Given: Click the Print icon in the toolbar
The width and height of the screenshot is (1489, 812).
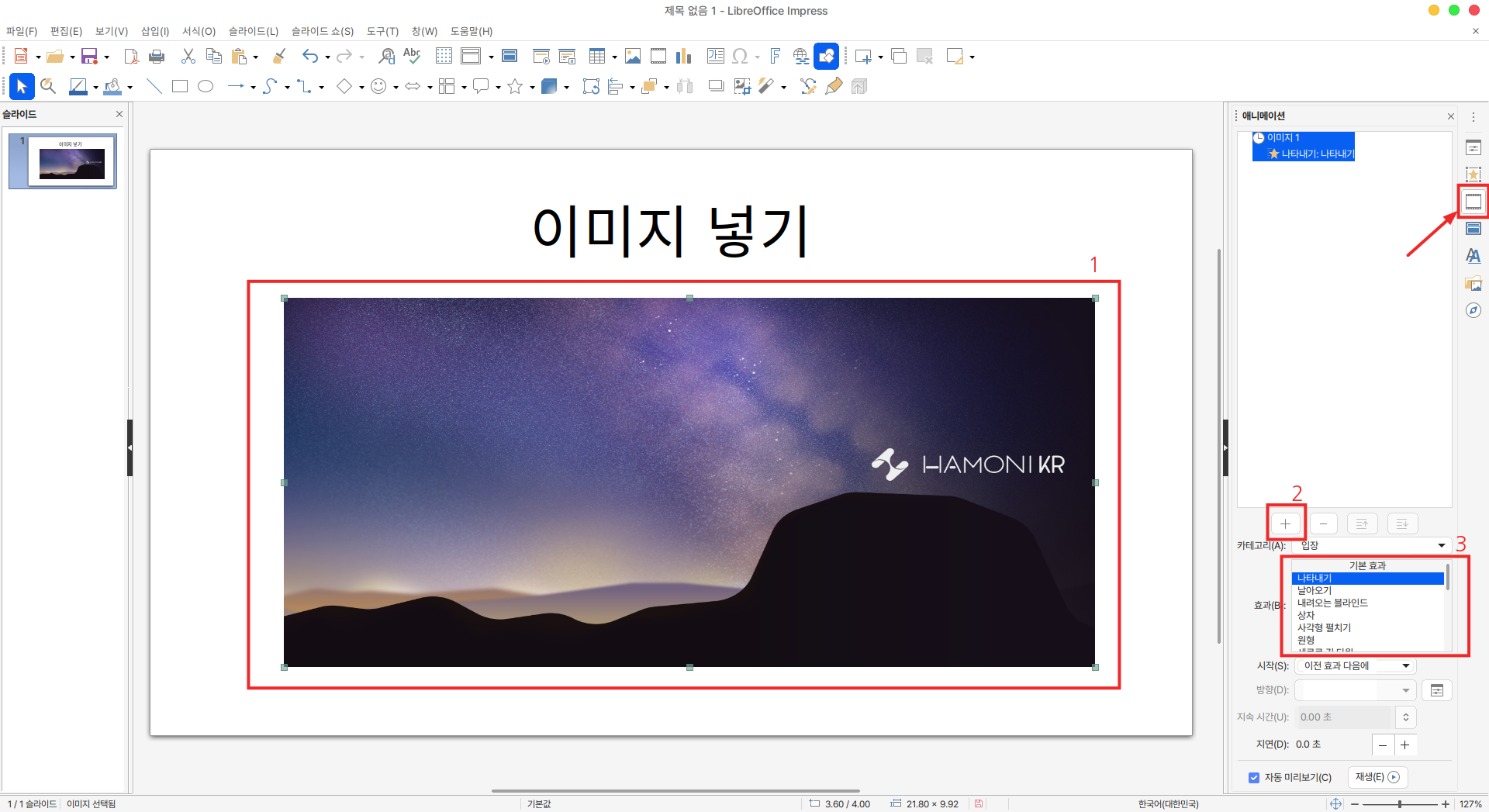Looking at the screenshot, I should pos(157,57).
